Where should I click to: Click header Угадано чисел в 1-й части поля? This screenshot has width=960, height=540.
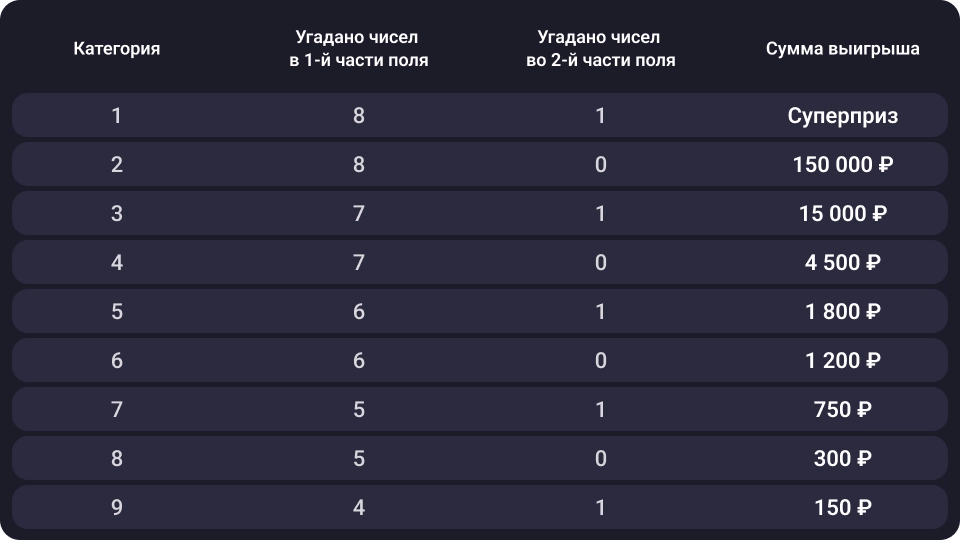point(358,49)
